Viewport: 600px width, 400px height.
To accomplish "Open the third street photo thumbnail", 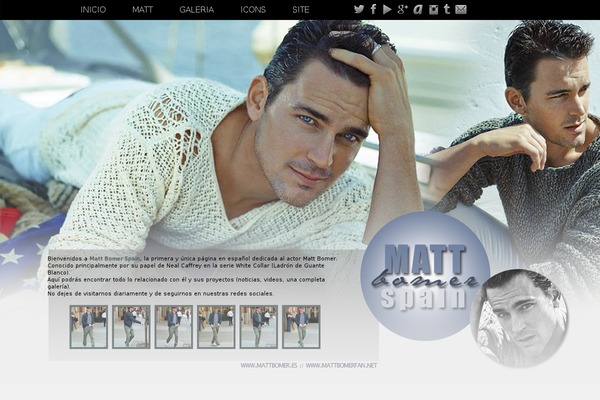I will click(x=174, y=327).
